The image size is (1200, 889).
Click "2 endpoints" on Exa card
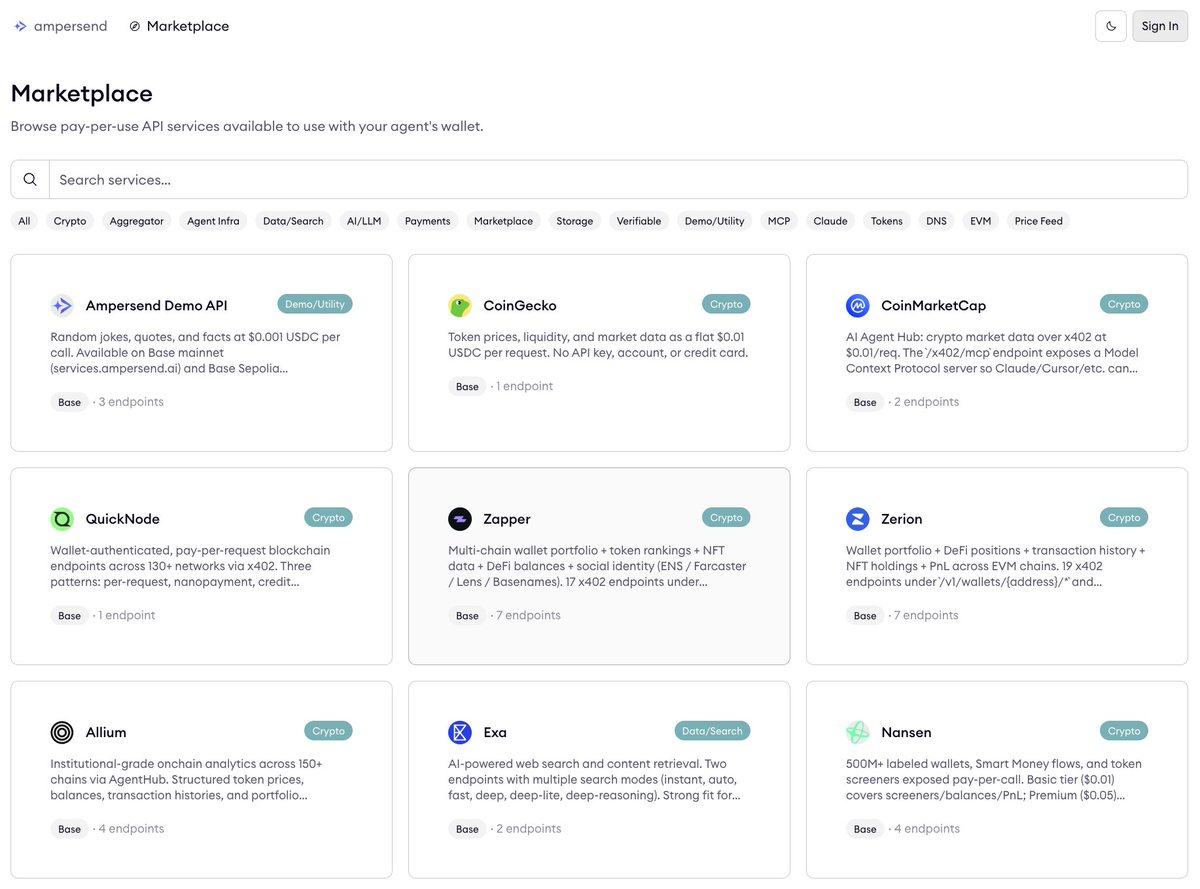point(529,829)
